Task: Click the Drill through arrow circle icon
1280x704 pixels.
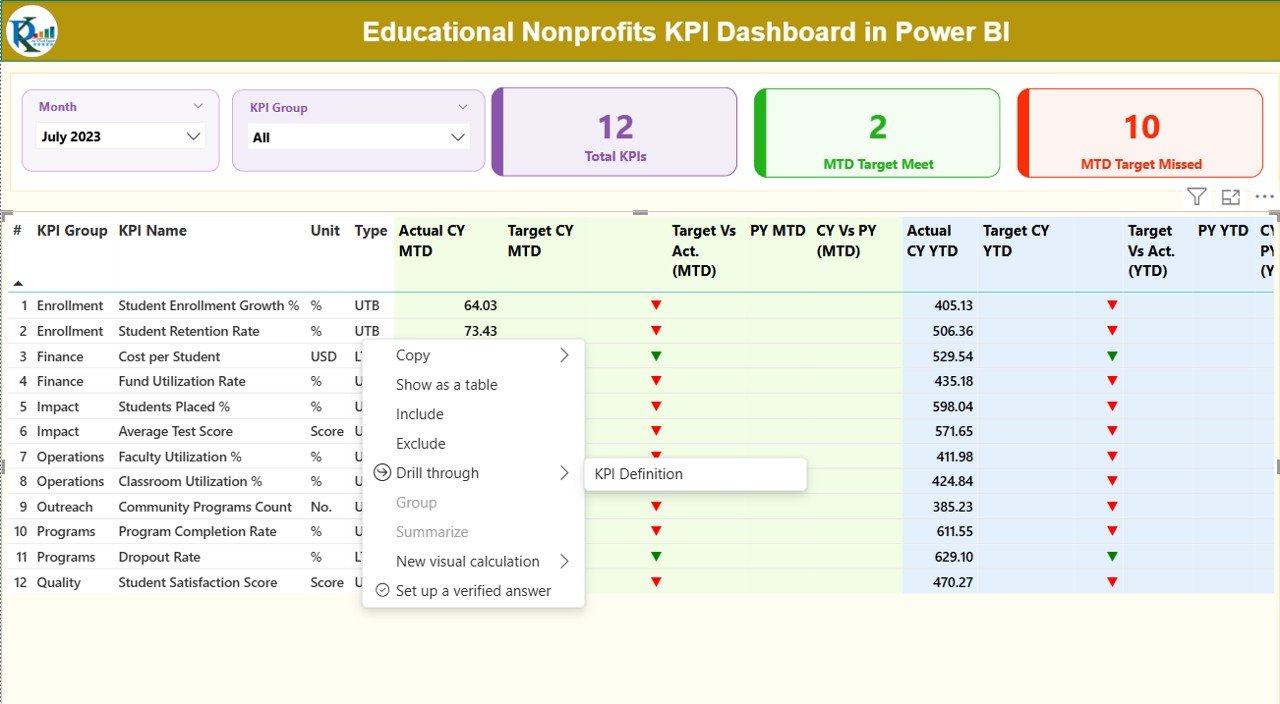Action: 381,473
